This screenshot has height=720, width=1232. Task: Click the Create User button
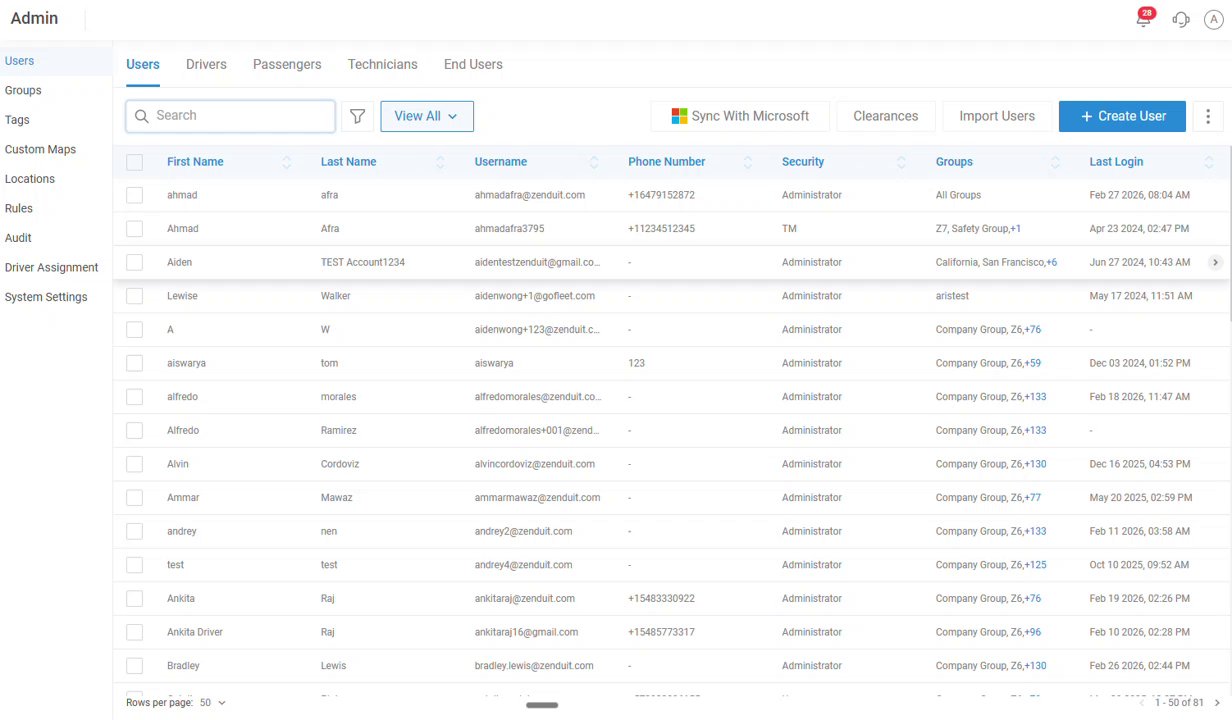[1122, 116]
